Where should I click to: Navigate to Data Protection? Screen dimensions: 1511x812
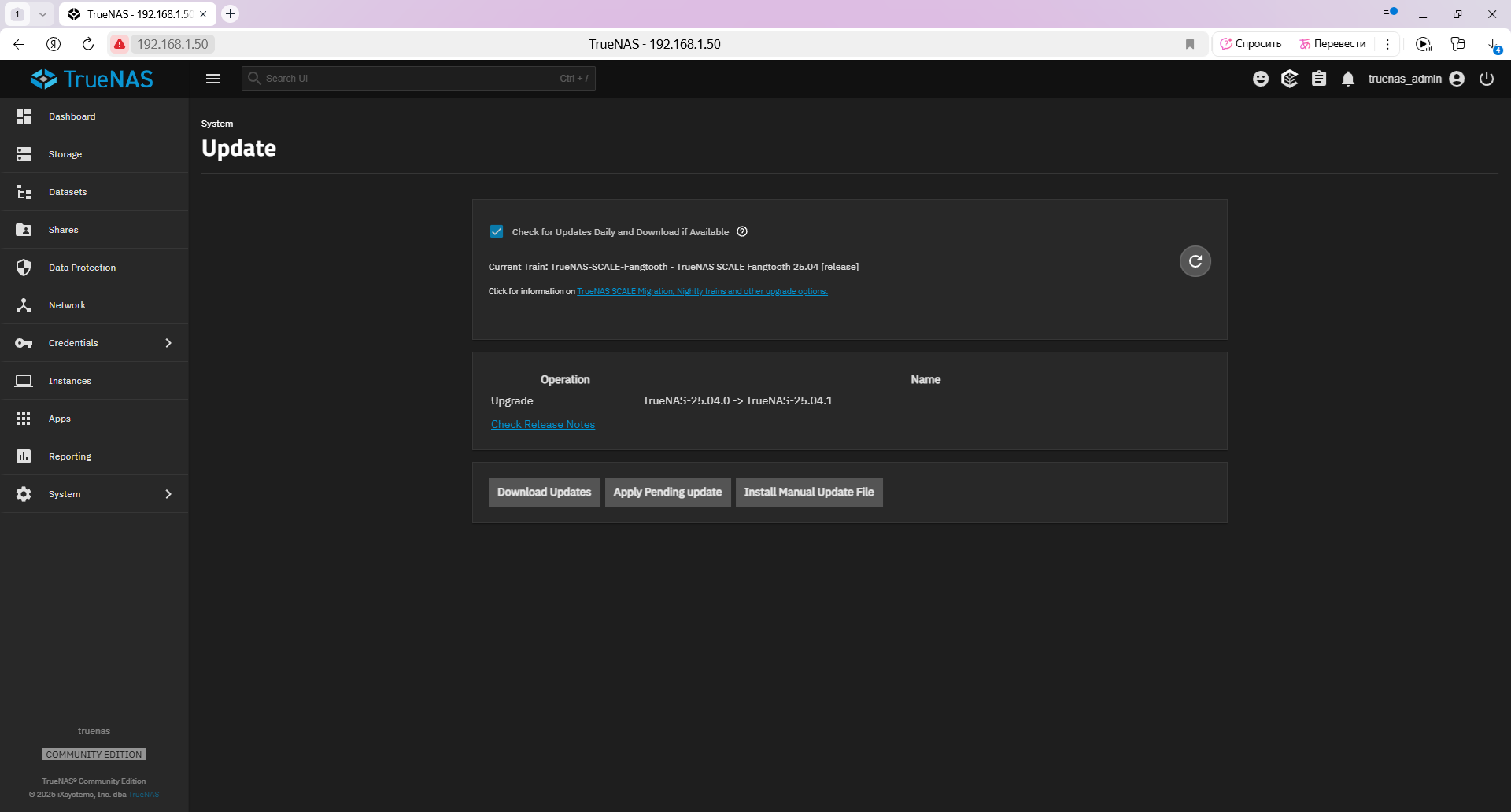click(x=94, y=268)
